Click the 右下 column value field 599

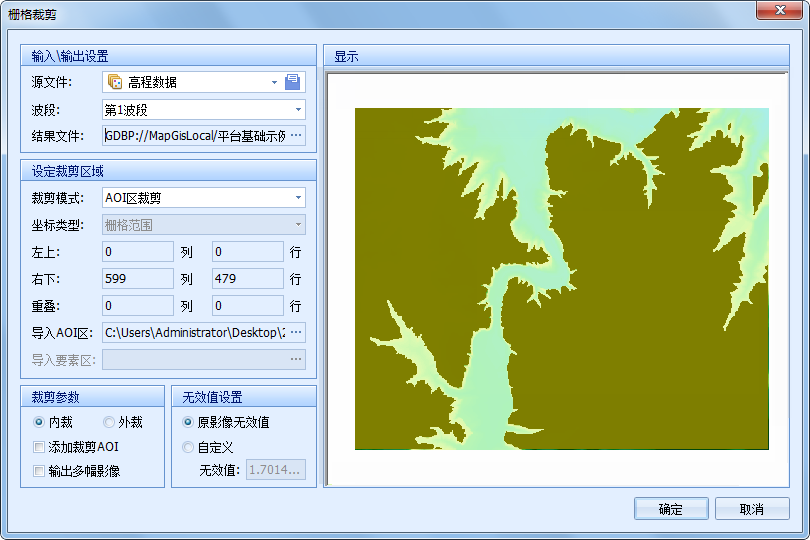[x=138, y=279]
